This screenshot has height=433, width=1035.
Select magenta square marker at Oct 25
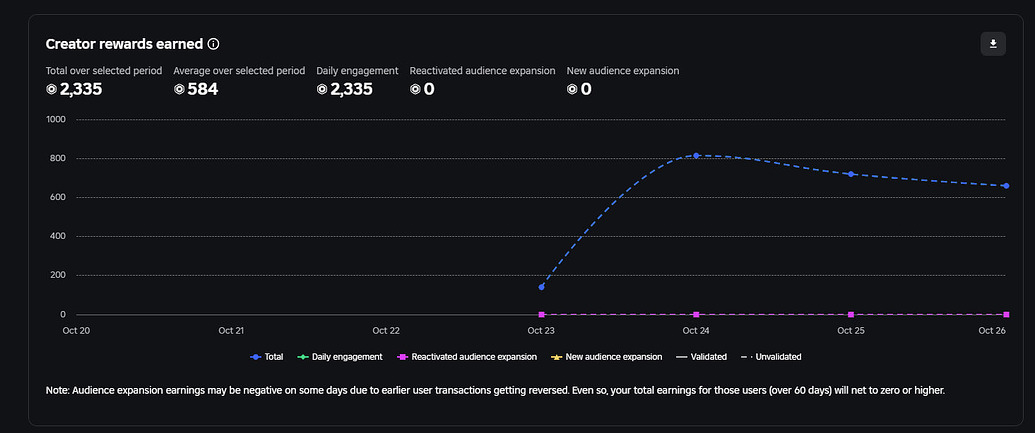851,315
